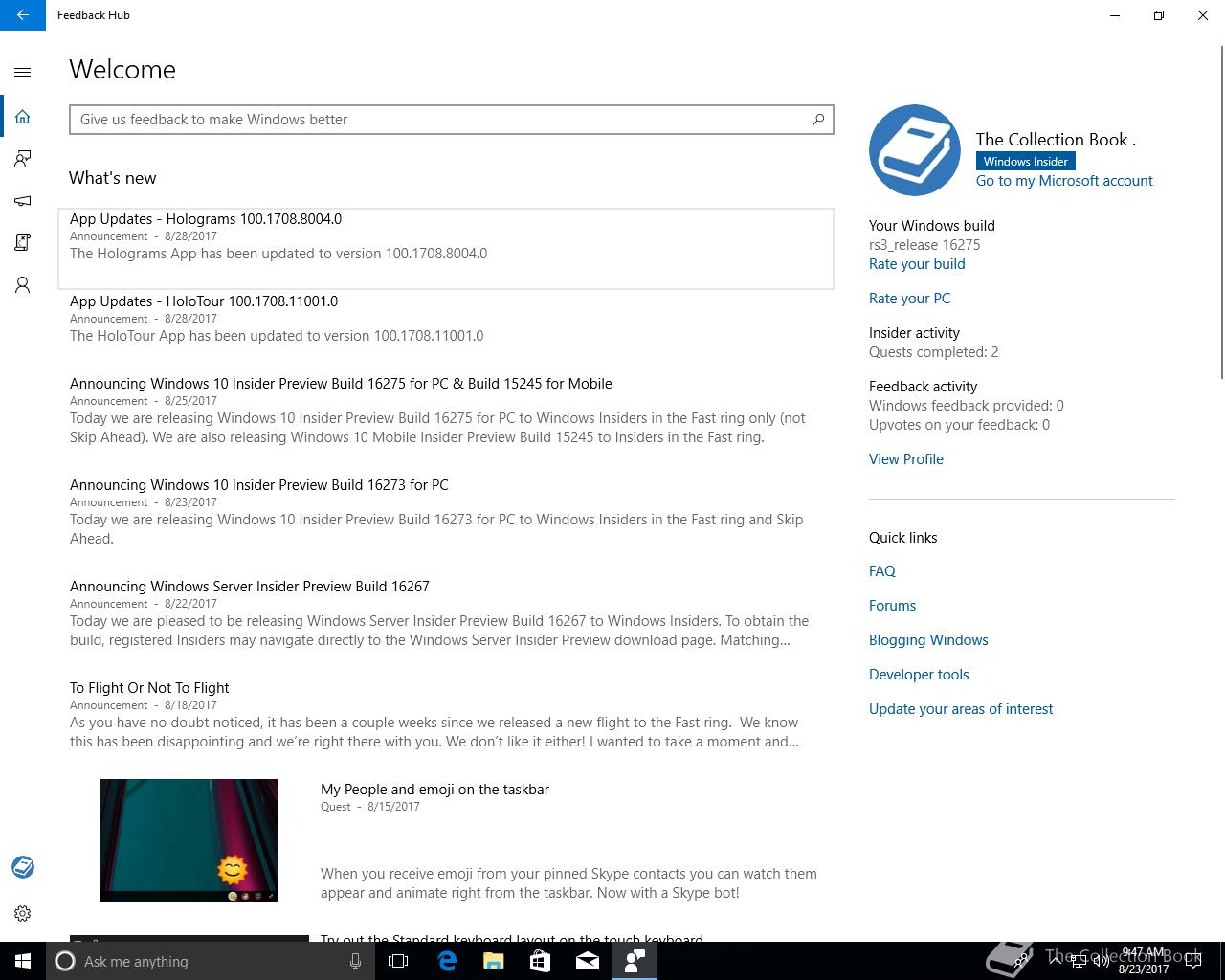Open File Explorer from the taskbar
Viewport: 1225px width, 980px height.
493,961
